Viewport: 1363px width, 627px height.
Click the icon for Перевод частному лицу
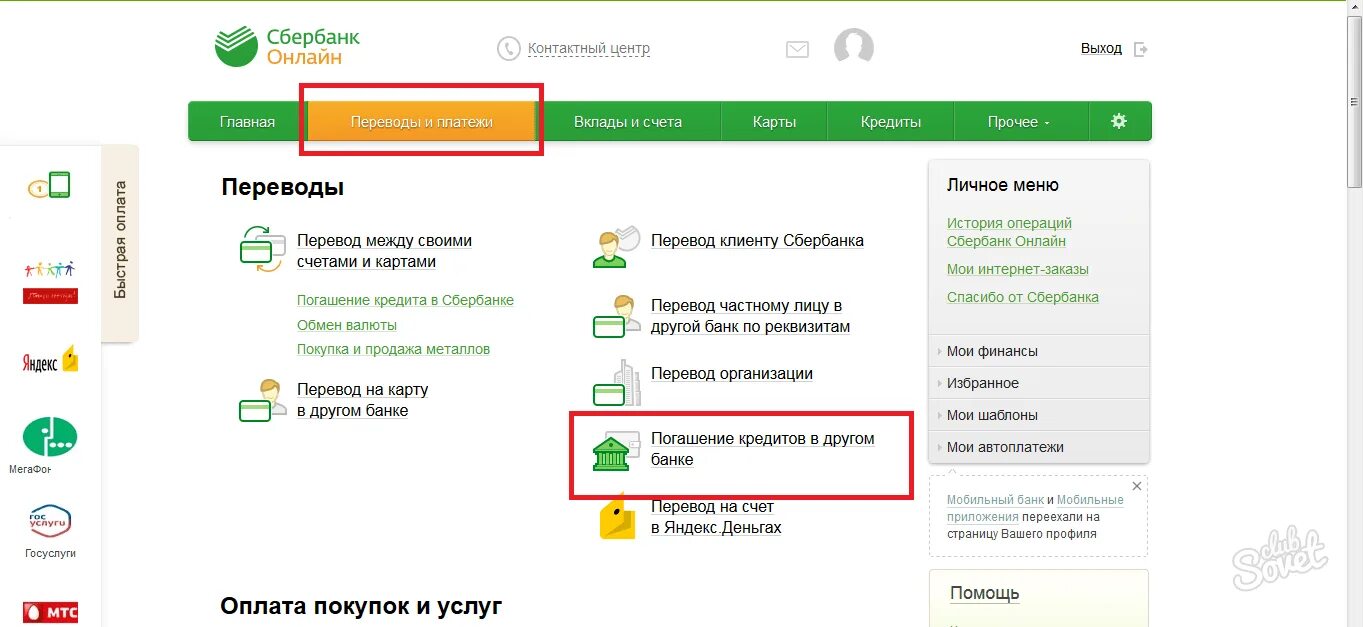pos(616,316)
